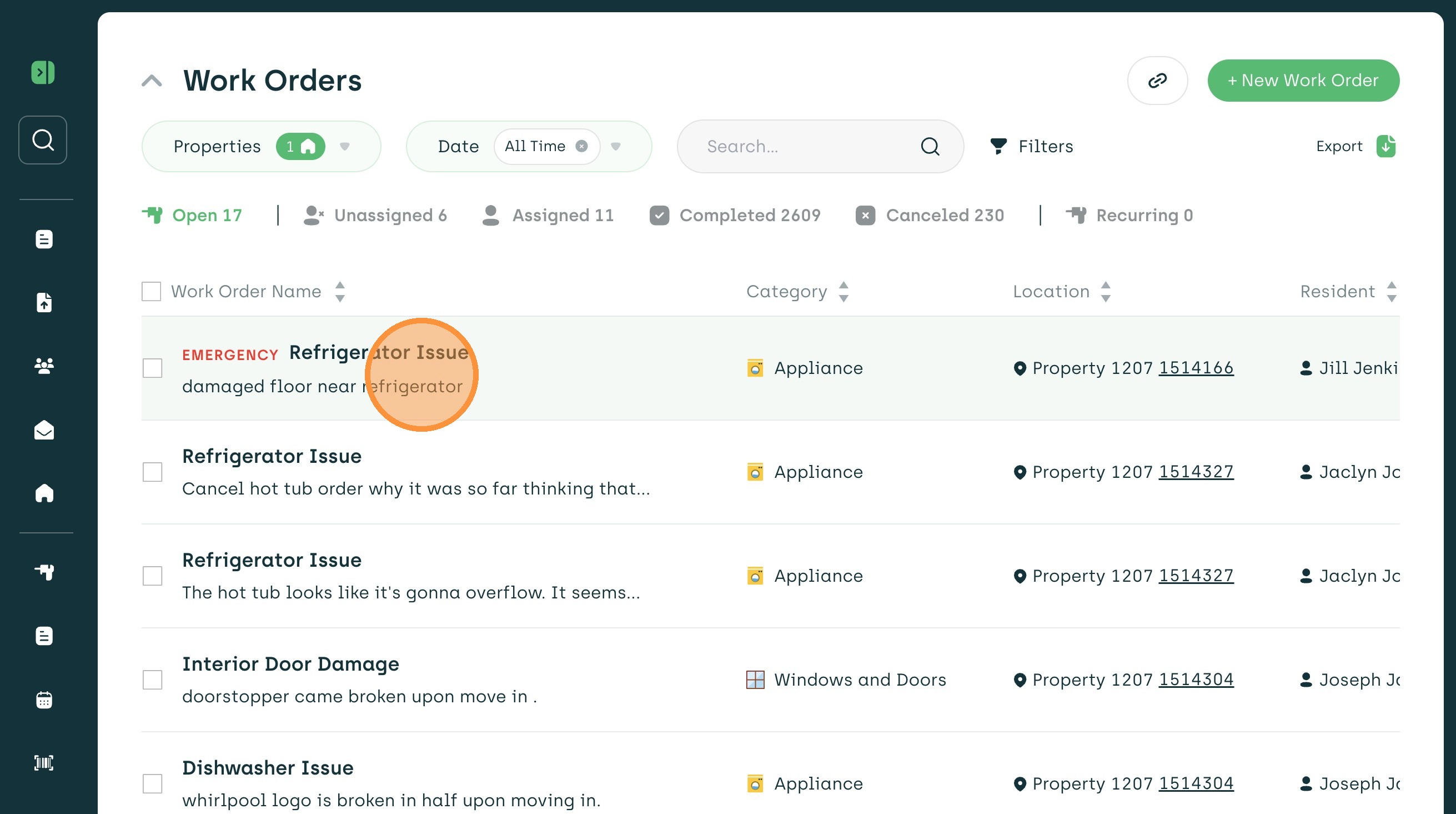Check the select-all Work Order Name checkbox
The height and width of the screenshot is (814, 1456).
151,291
